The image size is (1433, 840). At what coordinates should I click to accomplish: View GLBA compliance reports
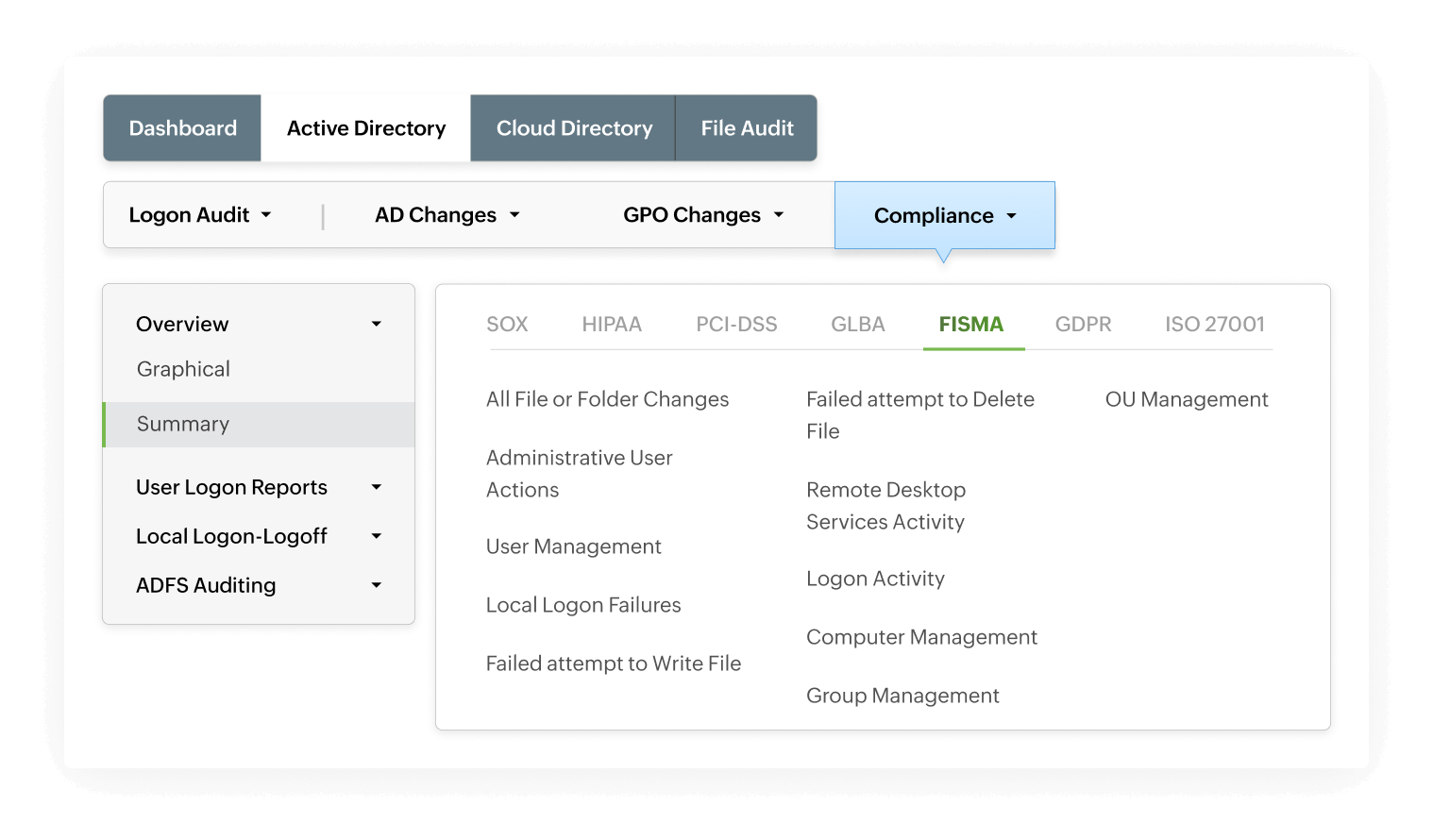coord(857,324)
